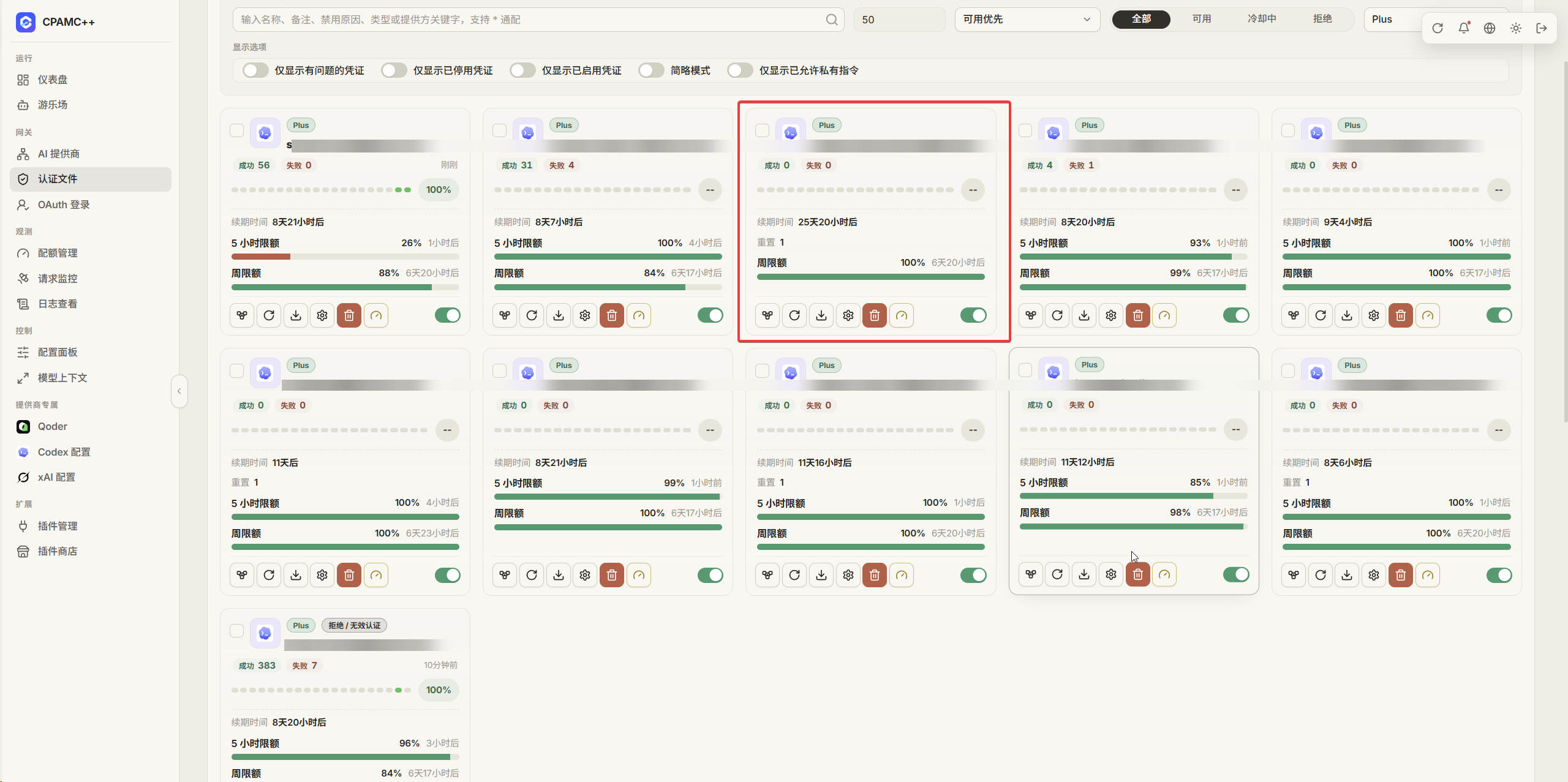Open the language globe menu
Viewport: 1568px width, 782px height.
pyautogui.click(x=1490, y=28)
